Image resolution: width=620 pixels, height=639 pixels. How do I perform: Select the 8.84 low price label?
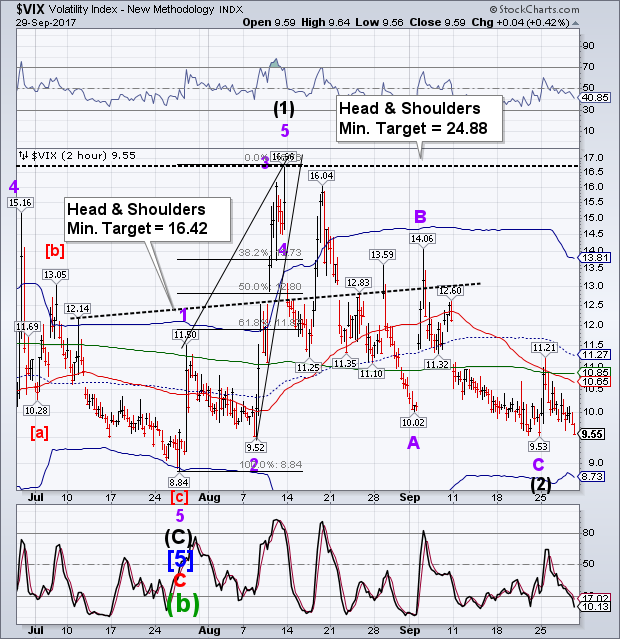(x=179, y=481)
